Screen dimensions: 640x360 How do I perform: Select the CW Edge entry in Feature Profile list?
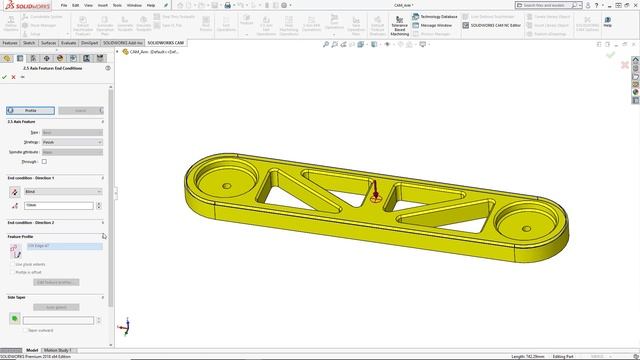64,246
